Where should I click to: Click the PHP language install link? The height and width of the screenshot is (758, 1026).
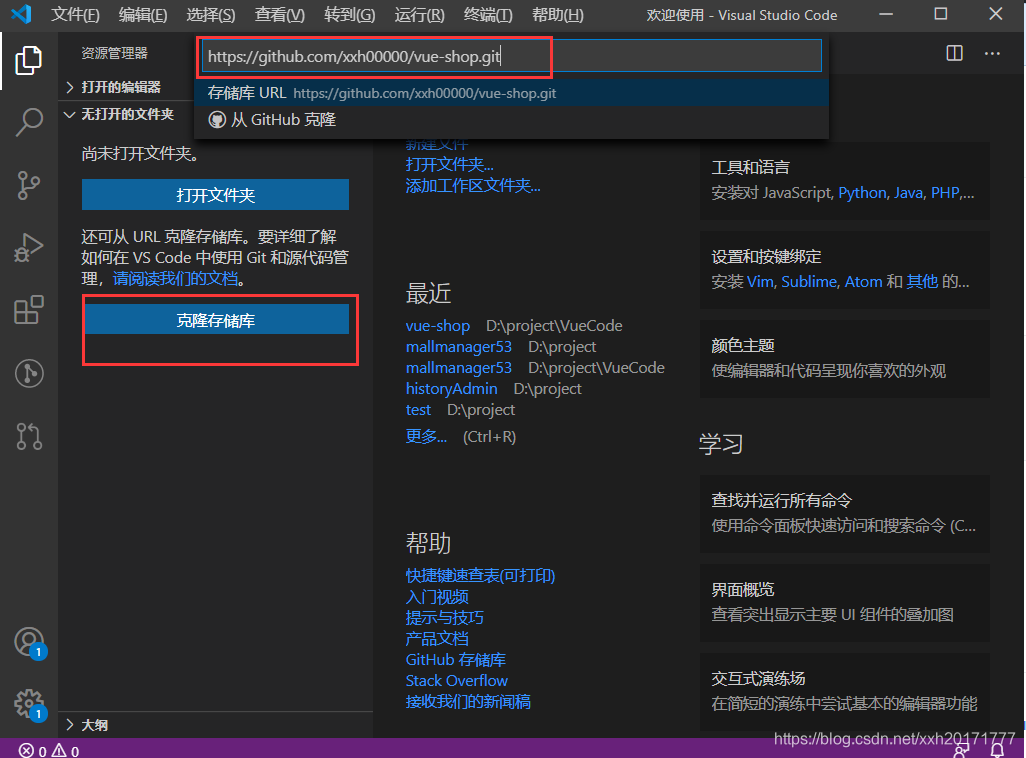(x=945, y=192)
